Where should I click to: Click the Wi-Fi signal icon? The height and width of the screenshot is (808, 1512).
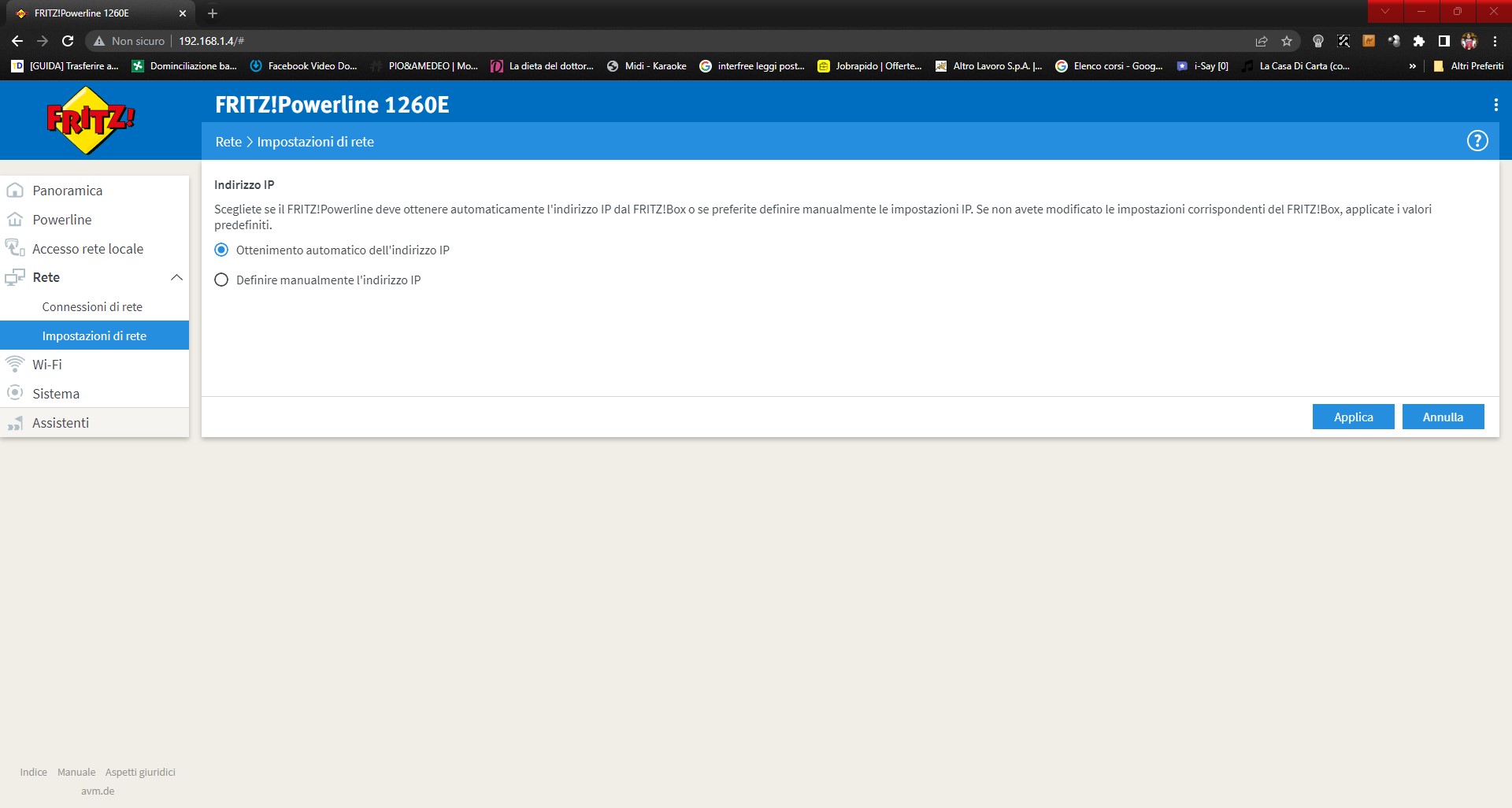point(15,364)
